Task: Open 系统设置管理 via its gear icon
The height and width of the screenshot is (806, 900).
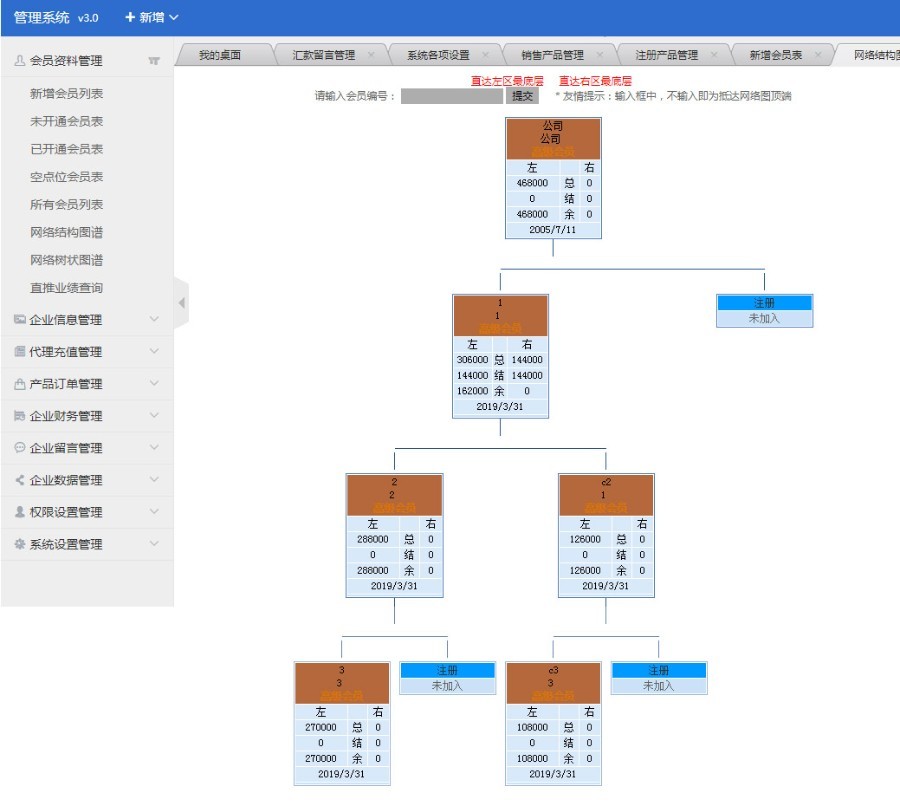Action: point(22,544)
